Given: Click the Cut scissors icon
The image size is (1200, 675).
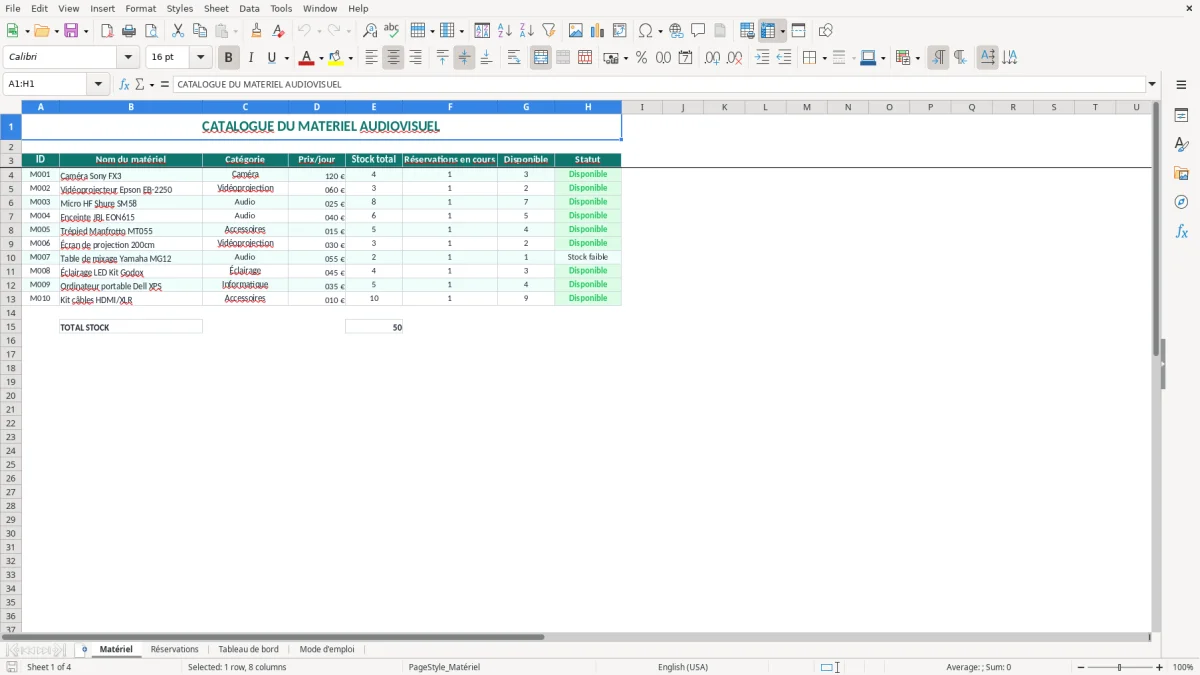Looking at the screenshot, I should 178,31.
